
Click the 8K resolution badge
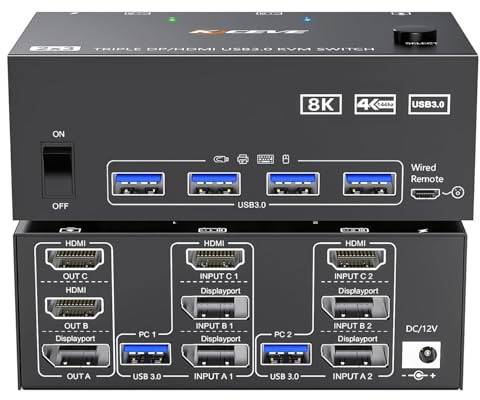pos(321,104)
